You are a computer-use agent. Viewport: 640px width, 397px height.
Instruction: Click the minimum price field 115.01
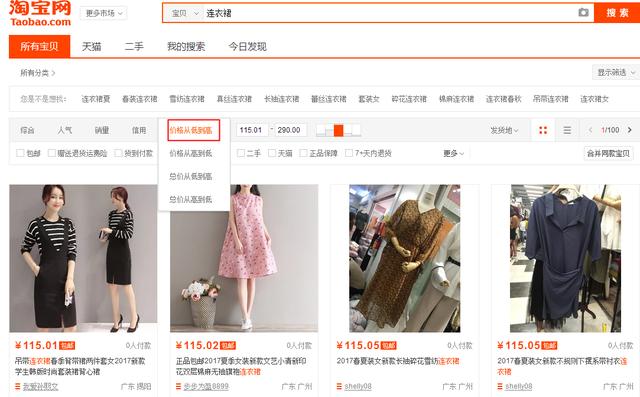click(x=252, y=130)
